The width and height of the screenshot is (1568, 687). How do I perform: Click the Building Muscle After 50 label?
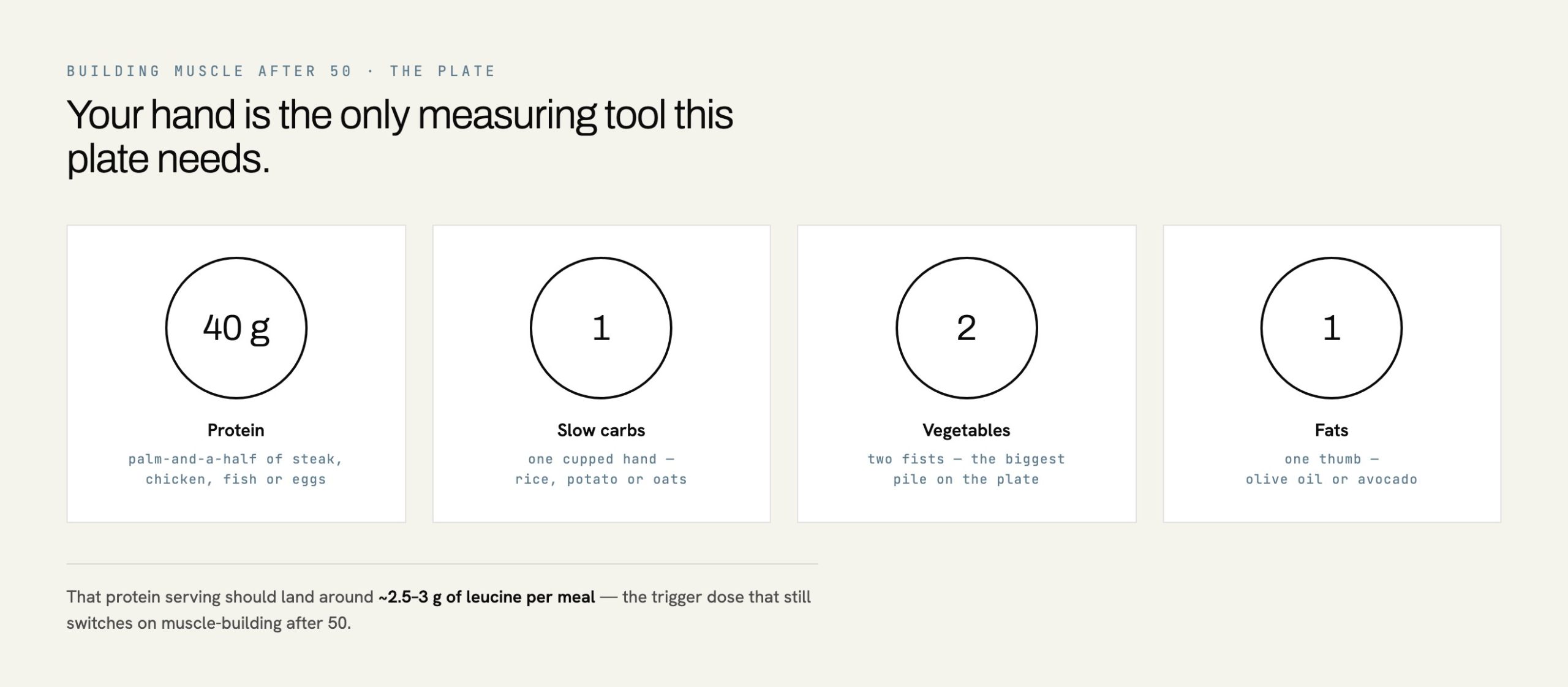tap(209, 71)
